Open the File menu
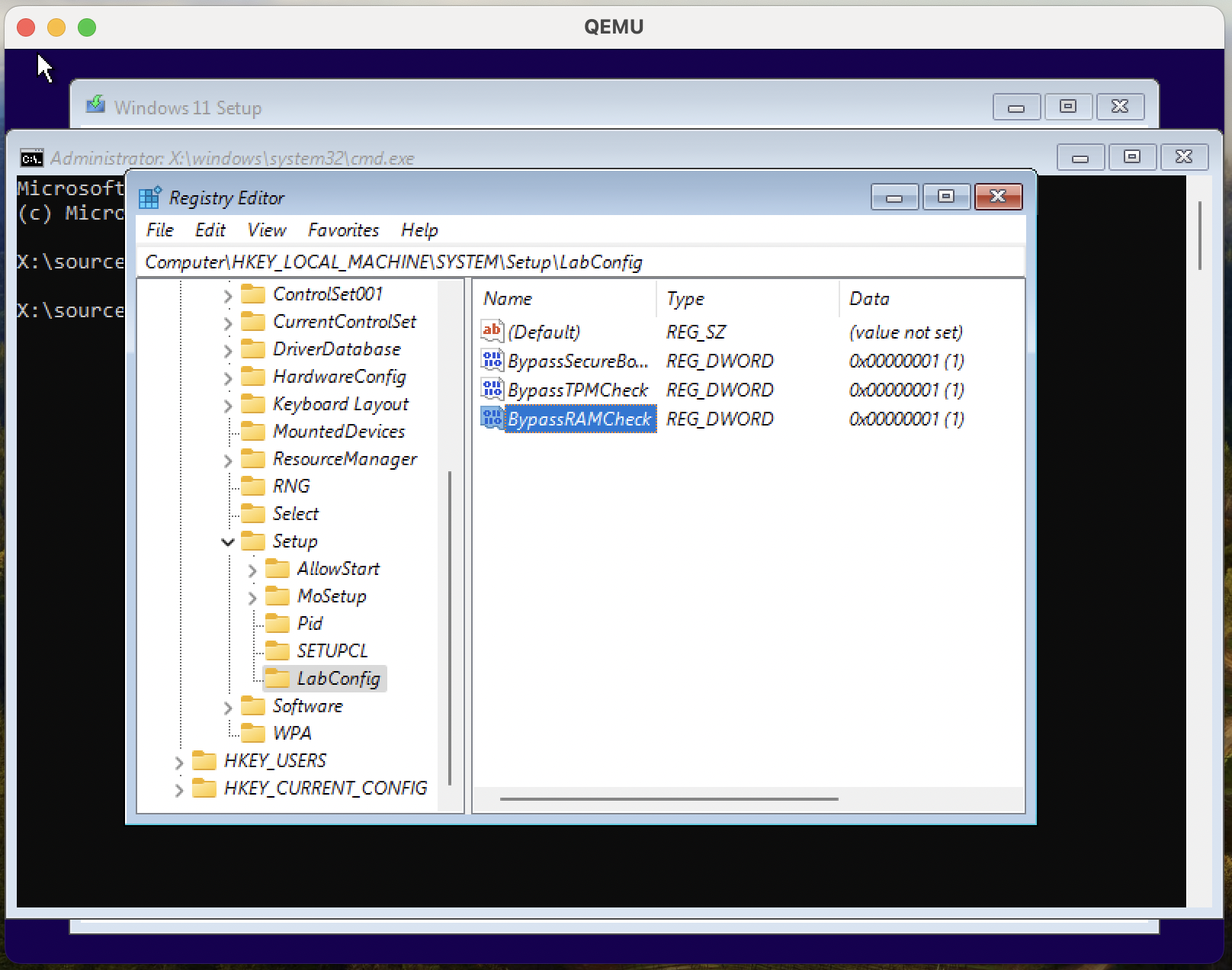The image size is (1232, 970). pos(160,230)
